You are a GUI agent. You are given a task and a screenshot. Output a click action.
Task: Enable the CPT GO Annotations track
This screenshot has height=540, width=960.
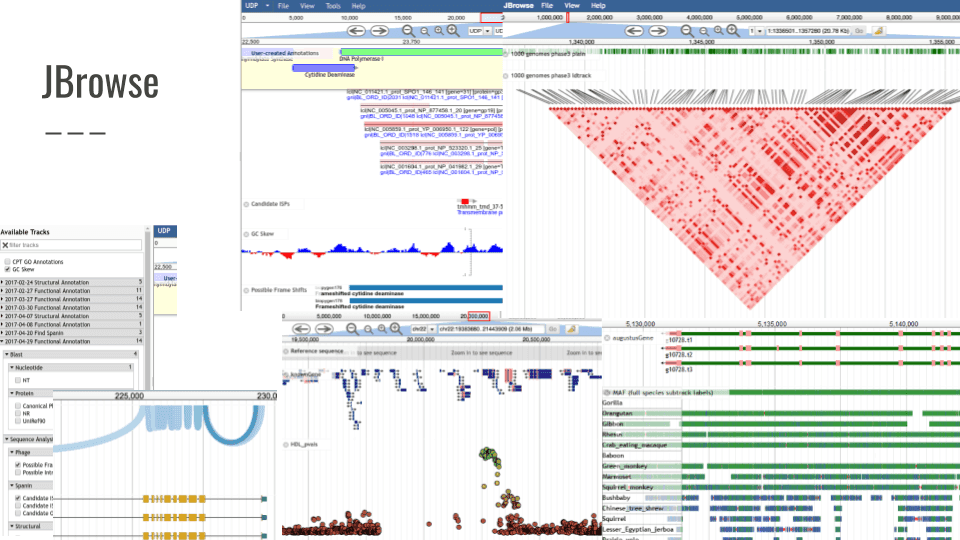8,261
